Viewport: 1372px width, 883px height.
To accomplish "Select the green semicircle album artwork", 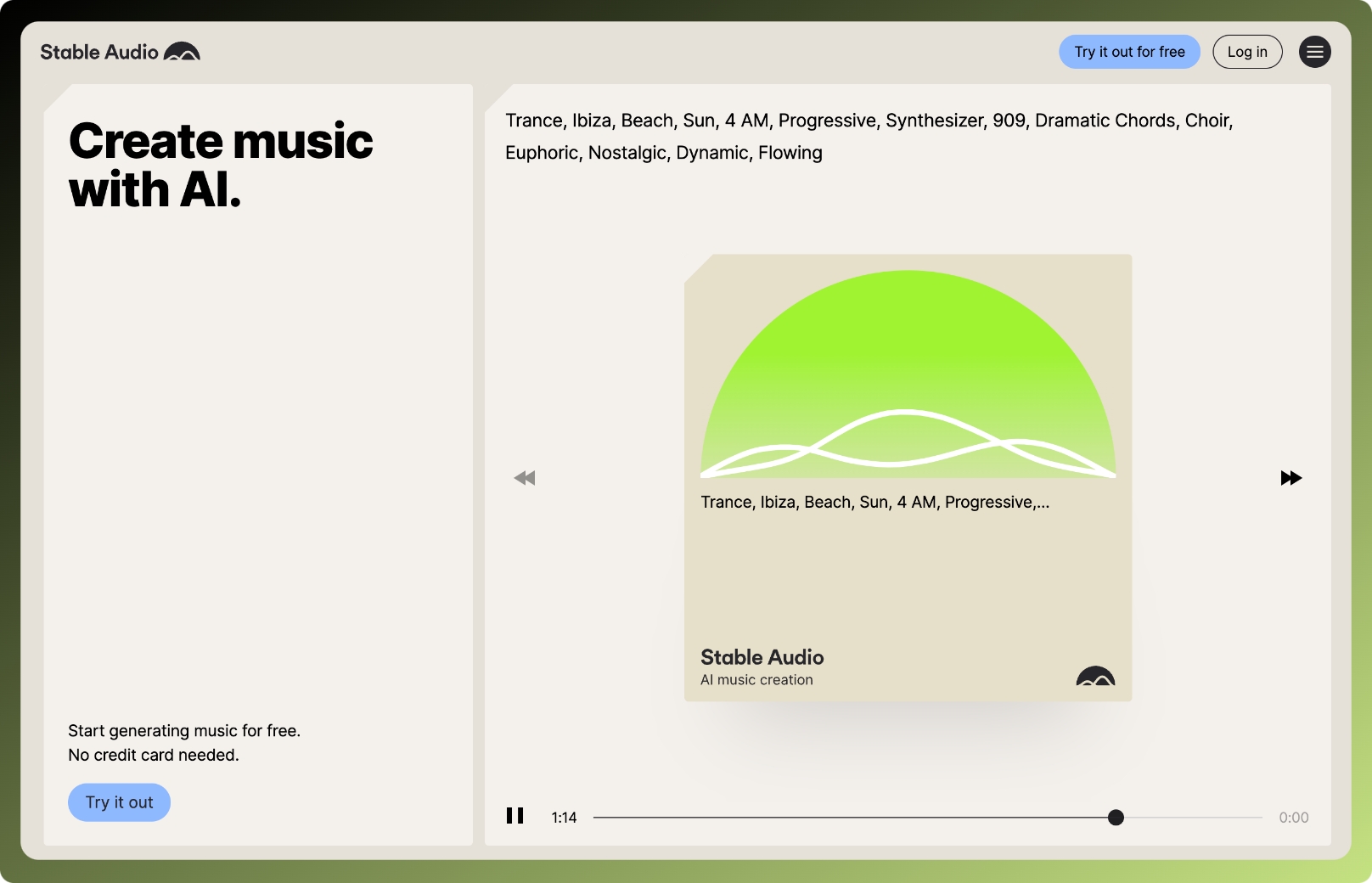I will 908,357.
